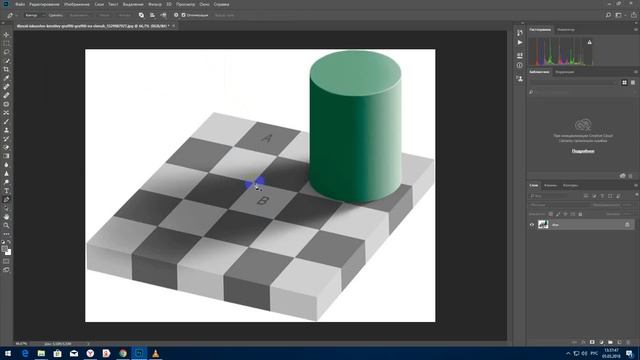Click the libraries search field

582,92
